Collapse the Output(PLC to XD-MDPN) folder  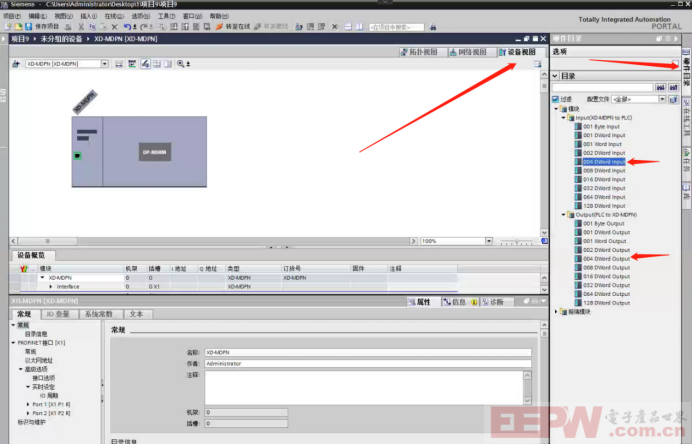(x=563, y=215)
